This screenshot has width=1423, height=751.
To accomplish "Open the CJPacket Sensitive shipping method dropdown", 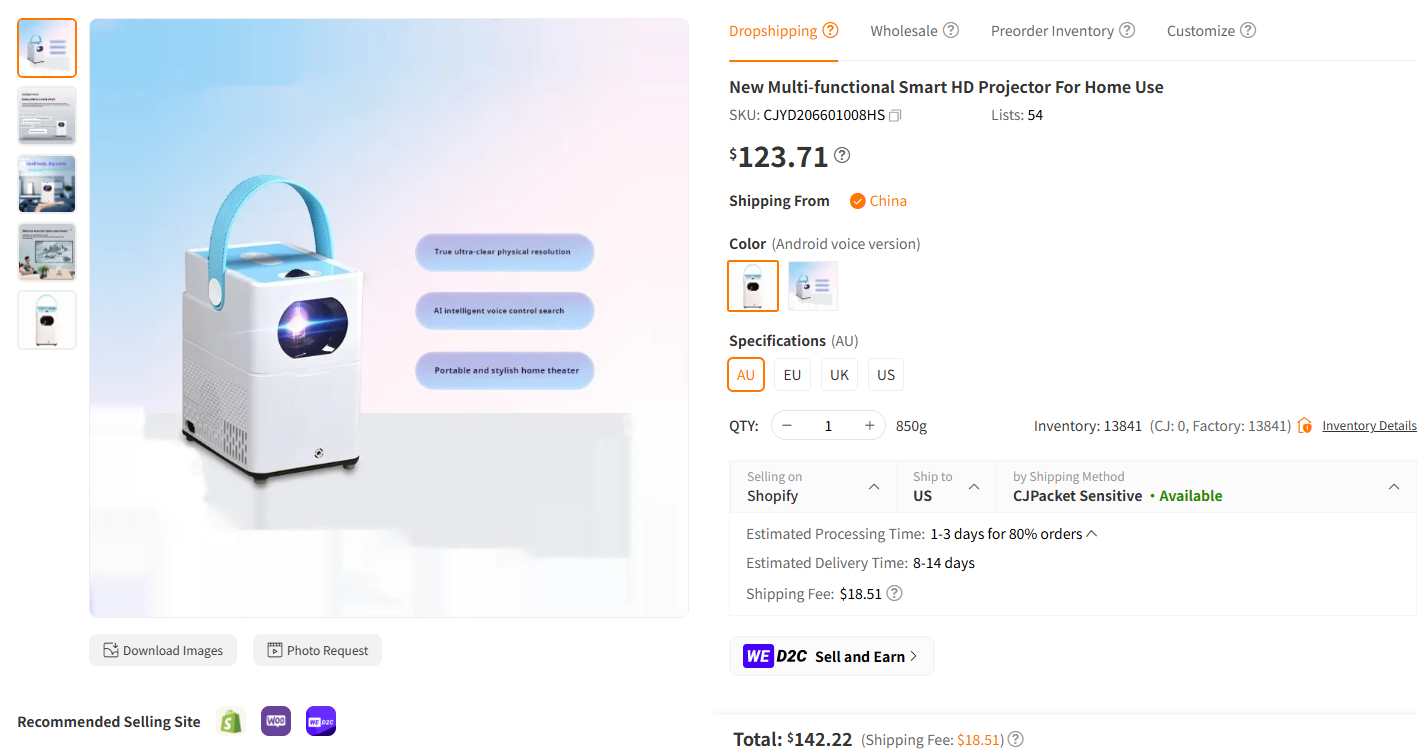I will pyautogui.click(x=1206, y=487).
